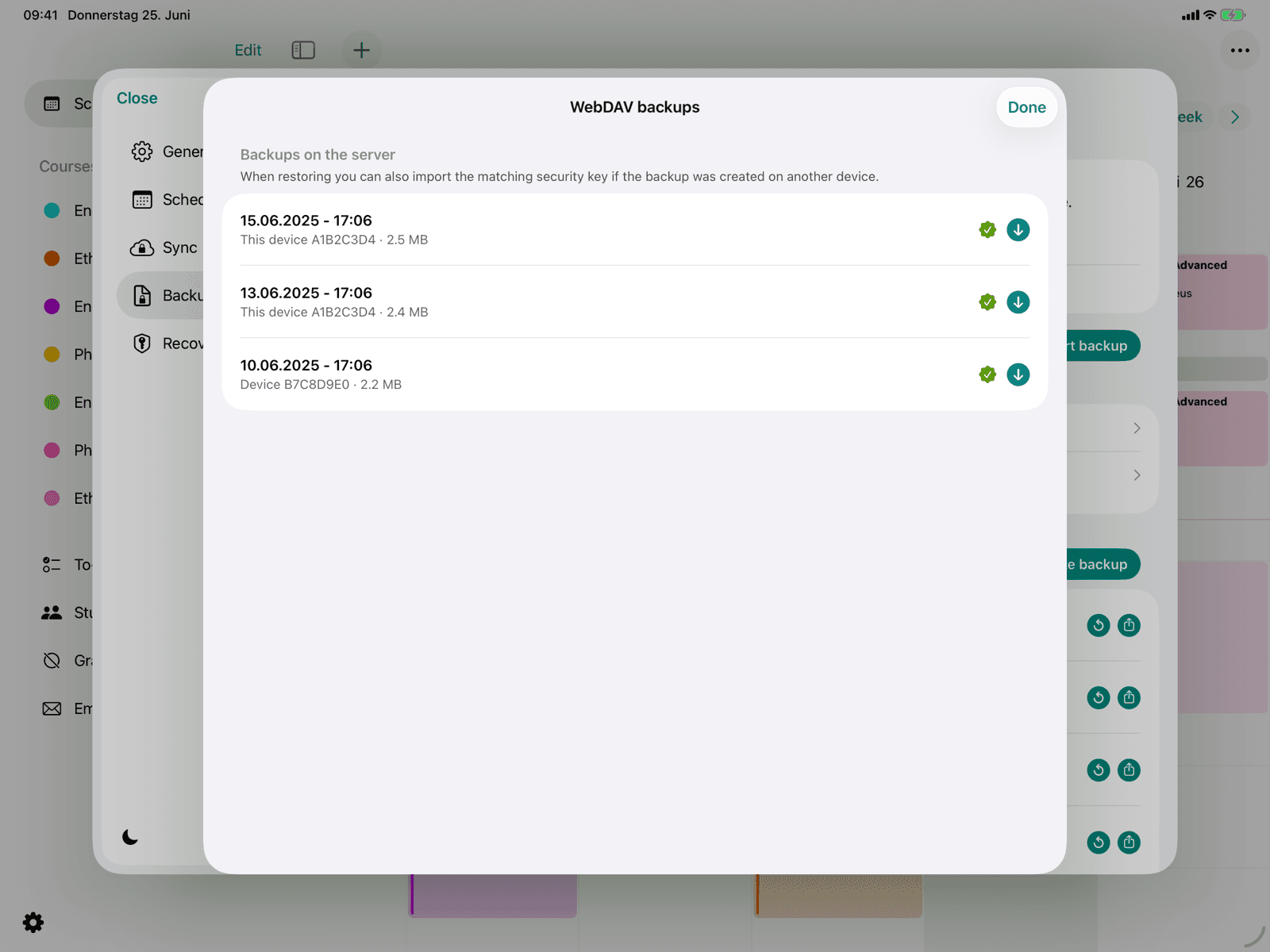Screen dimensions: 1270x952
Task: Toggle the sidebar layout icon
Action: 303,50
